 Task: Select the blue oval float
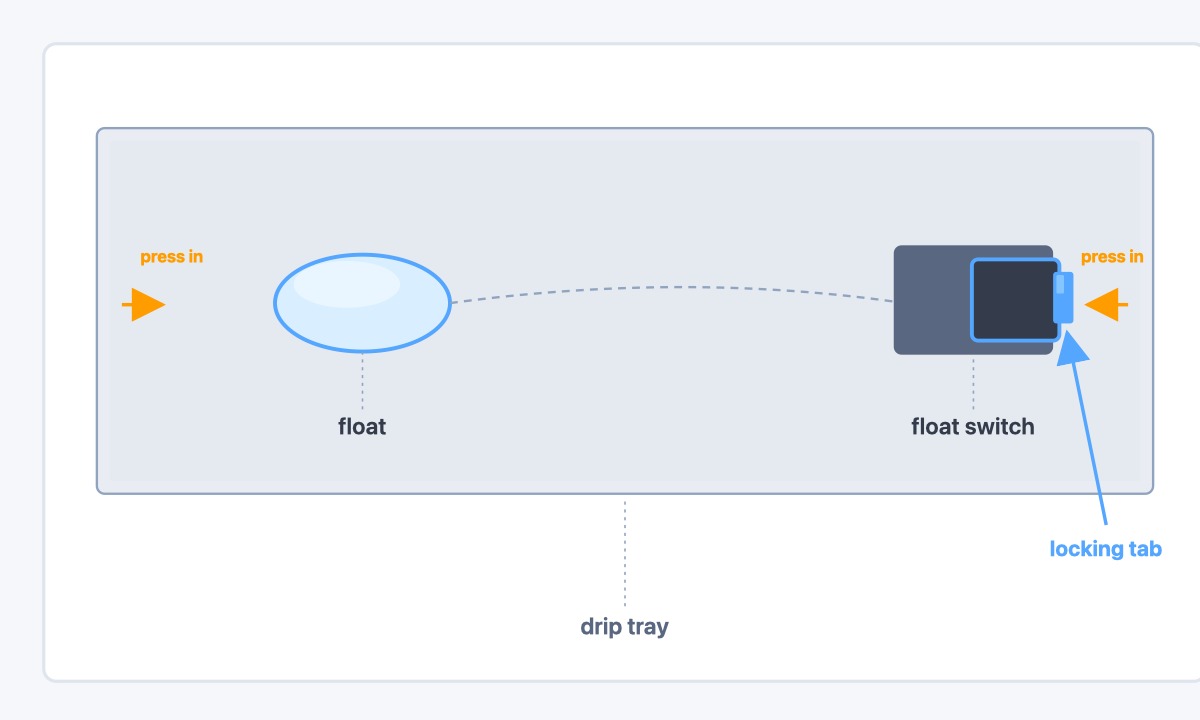(x=362, y=303)
